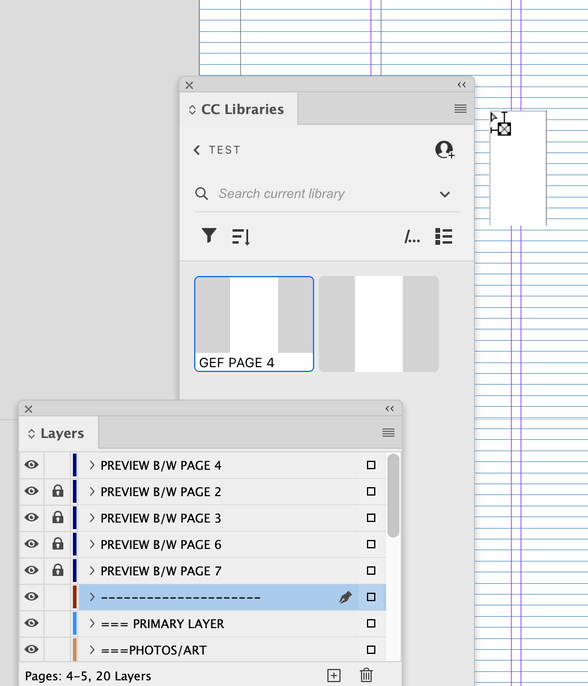The width and height of the screenshot is (588, 686).
Task: Select the === PRIMARY LAYER row
Action: [232, 623]
